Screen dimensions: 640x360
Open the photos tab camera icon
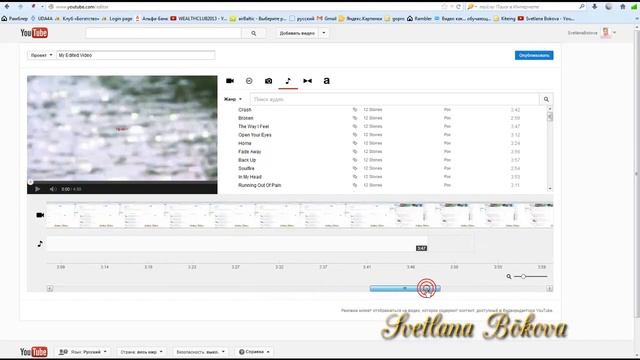tap(268, 81)
